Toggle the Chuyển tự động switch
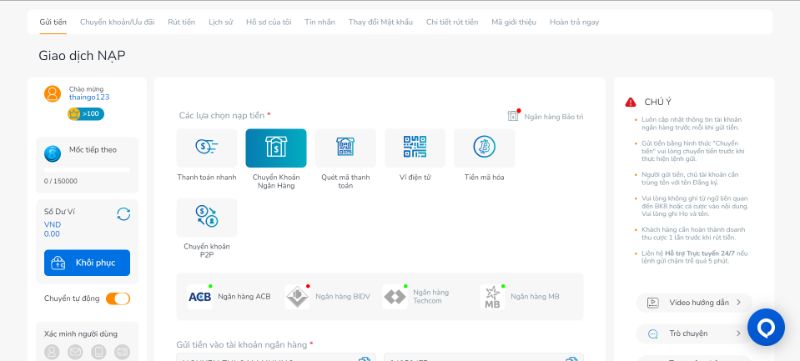The height and width of the screenshot is (361, 800). pyautogui.click(x=118, y=299)
